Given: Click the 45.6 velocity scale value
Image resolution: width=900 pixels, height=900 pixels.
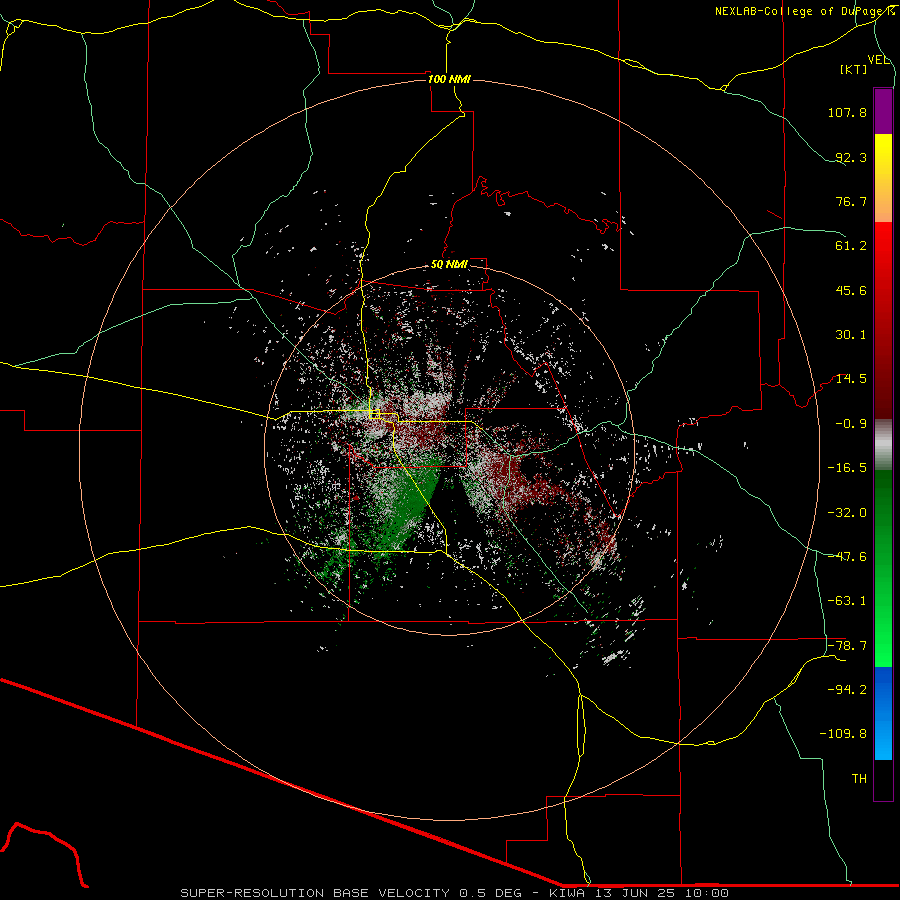Looking at the screenshot, I should pos(851,290).
